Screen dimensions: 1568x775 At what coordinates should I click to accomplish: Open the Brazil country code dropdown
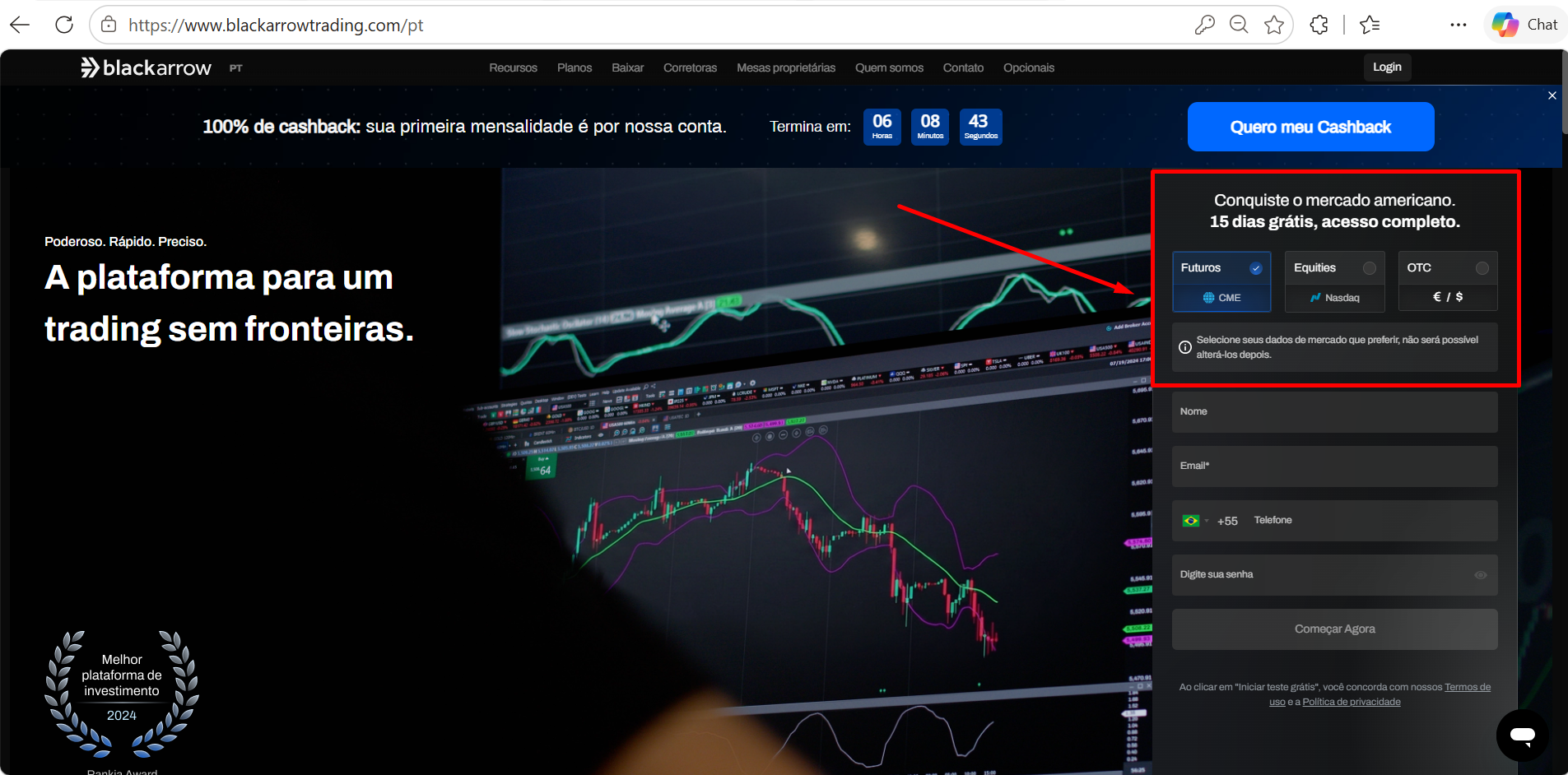1195,521
